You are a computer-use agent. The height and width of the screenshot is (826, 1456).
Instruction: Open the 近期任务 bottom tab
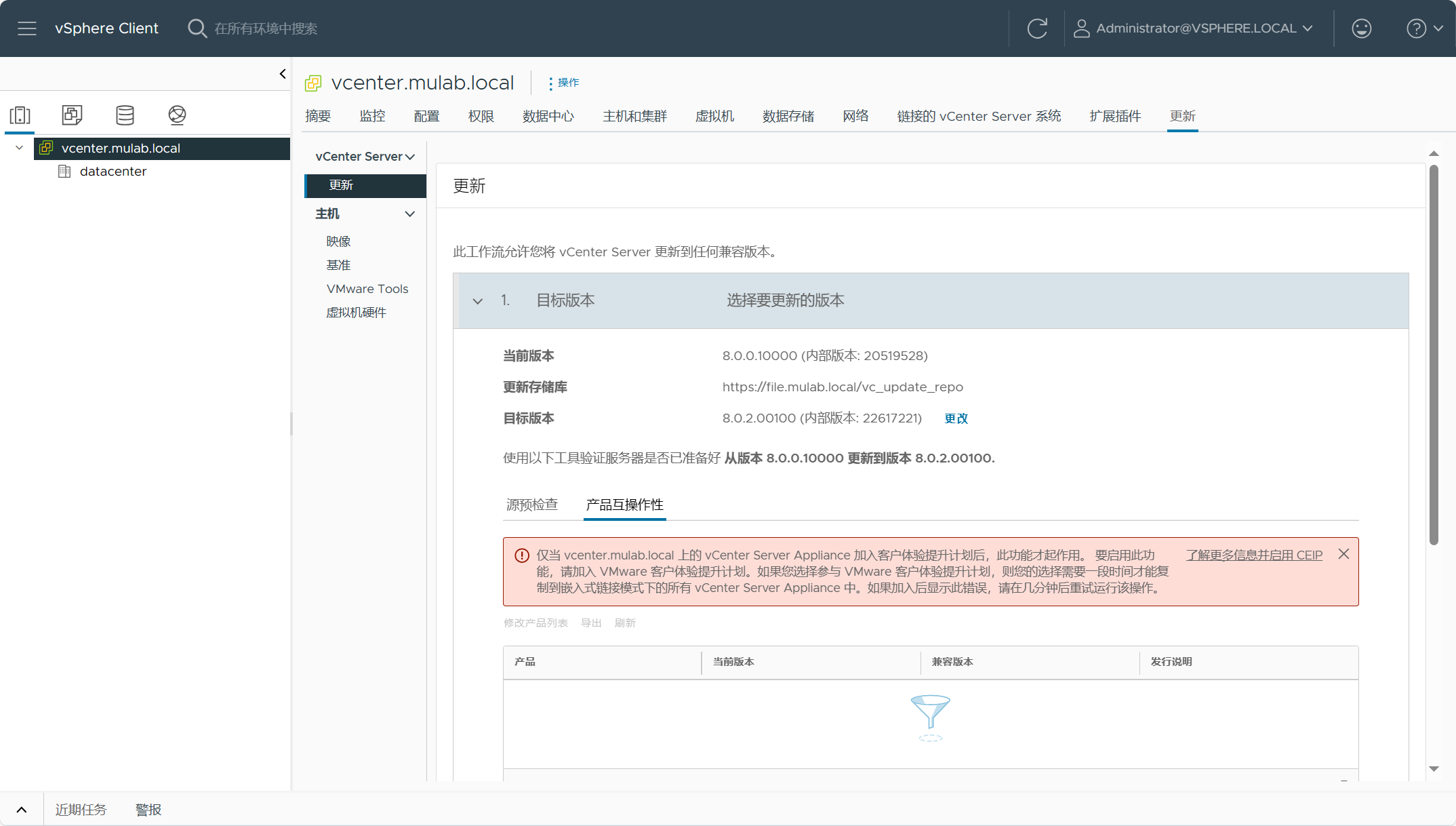point(81,810)
